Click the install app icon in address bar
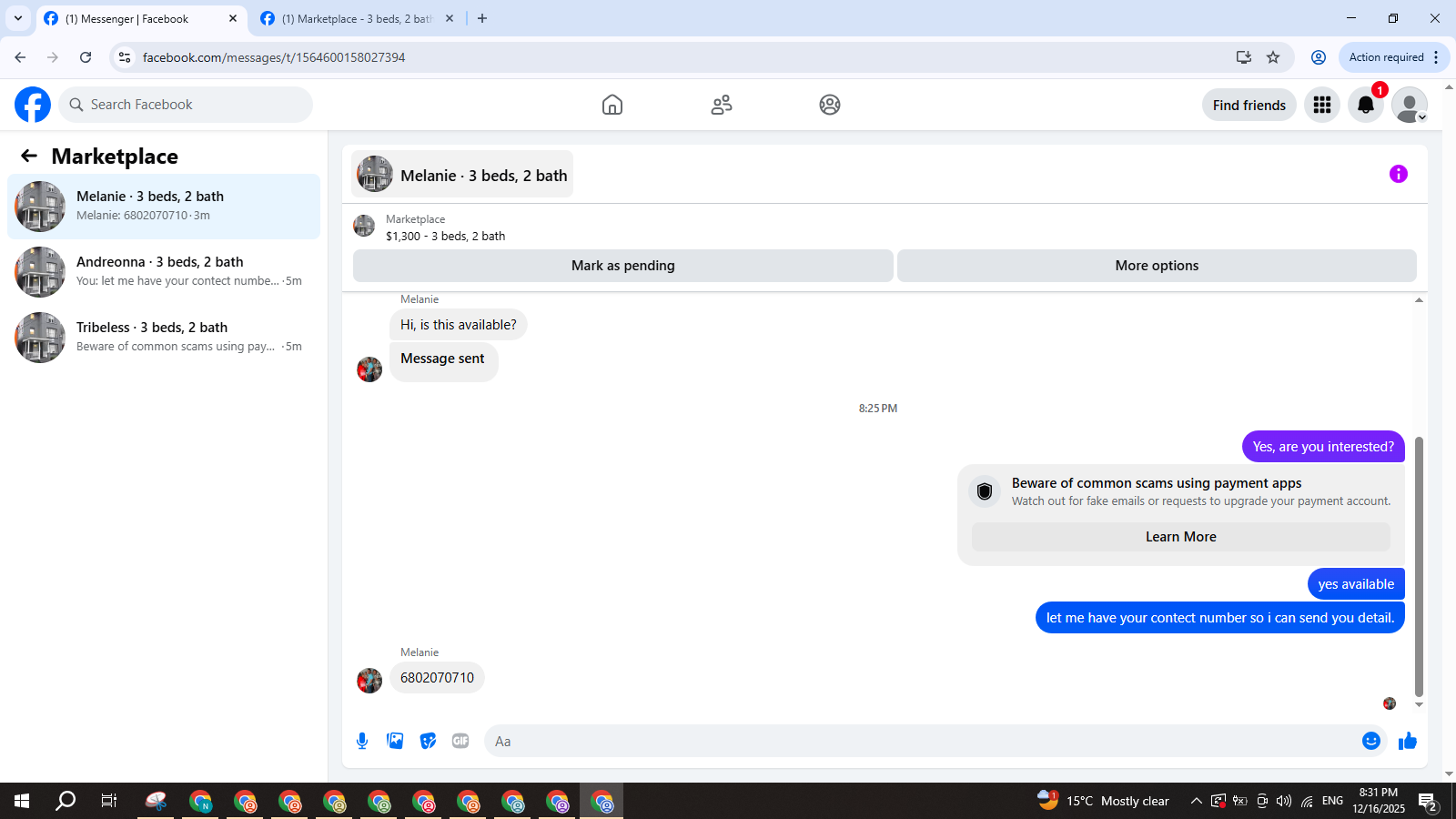Viewport: 1456px width, 819px height. [x=1244, y=57]
